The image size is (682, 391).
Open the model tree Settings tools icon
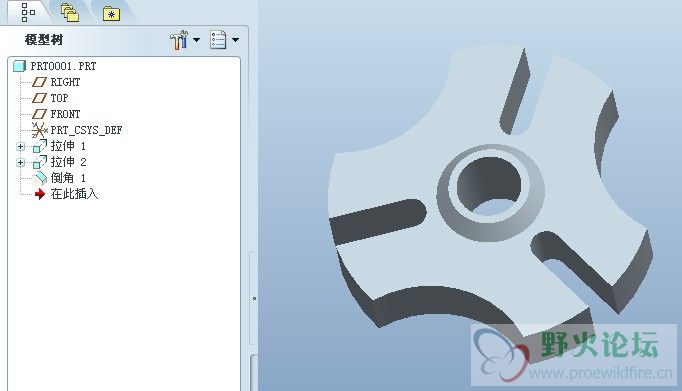179,40
